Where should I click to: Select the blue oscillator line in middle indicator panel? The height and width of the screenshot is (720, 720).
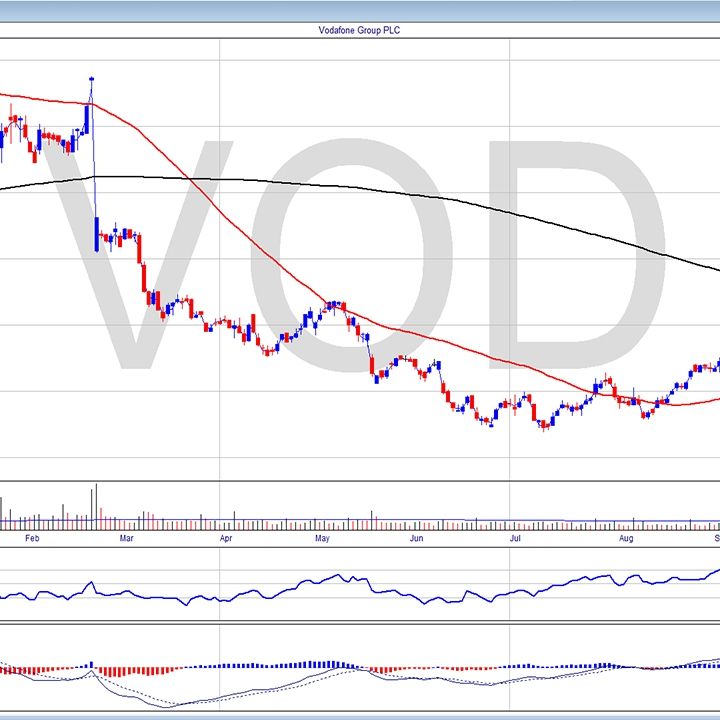click(x=300, y=590)
